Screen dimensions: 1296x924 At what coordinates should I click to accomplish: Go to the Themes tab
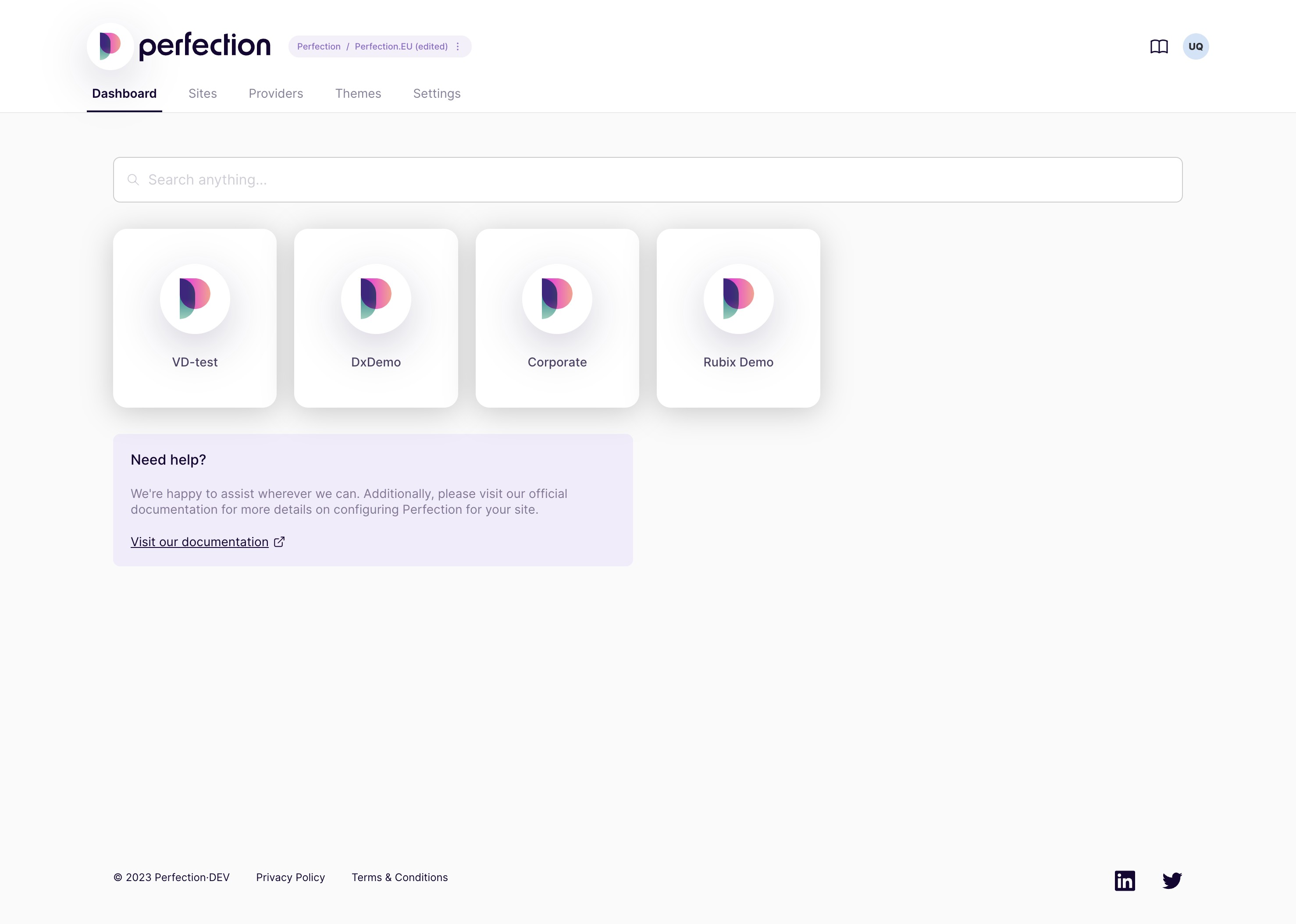point(357,94)
